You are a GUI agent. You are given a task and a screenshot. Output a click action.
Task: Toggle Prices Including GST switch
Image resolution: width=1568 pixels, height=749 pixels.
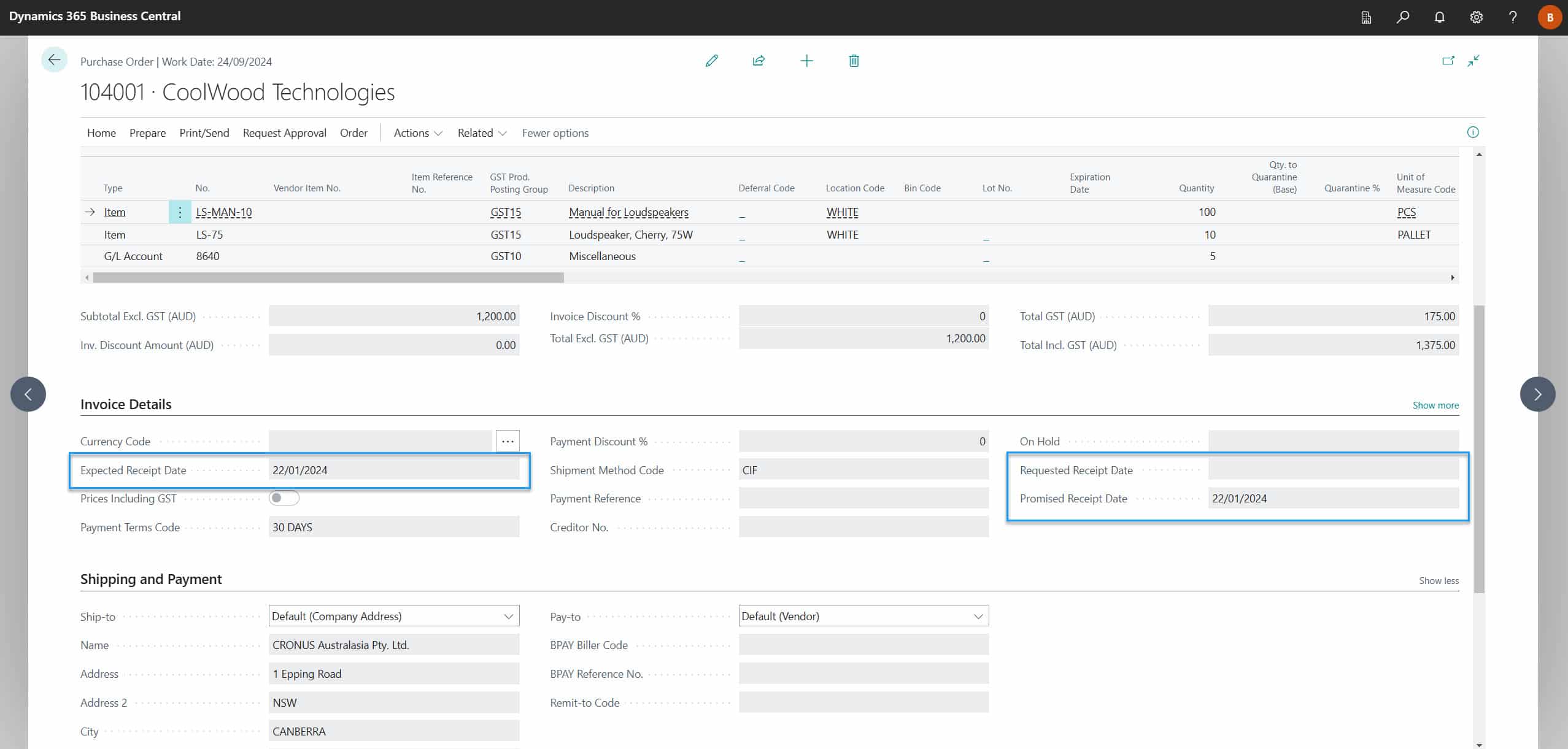click(x=284, y=498)
